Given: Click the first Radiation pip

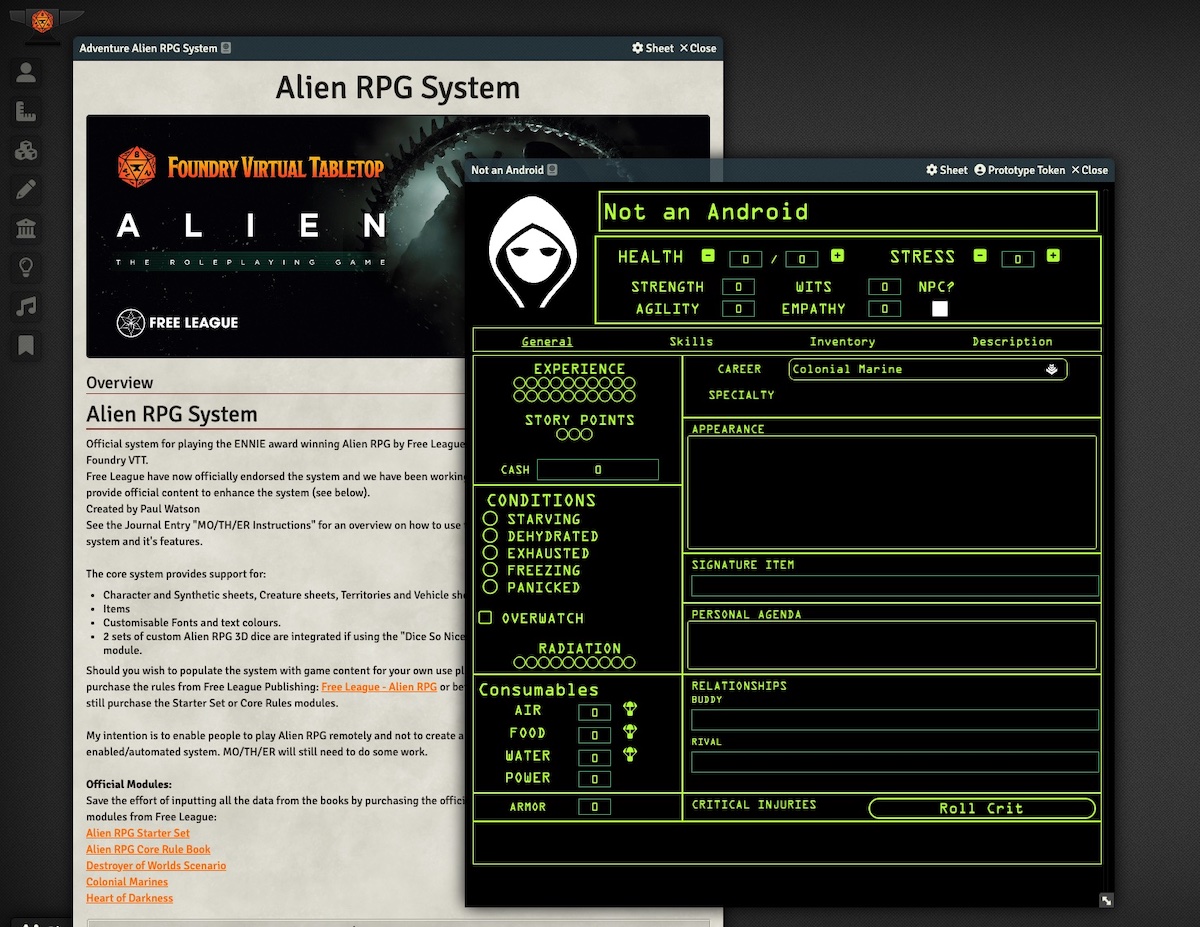Looking at the screenshot, I should [519, 662].
